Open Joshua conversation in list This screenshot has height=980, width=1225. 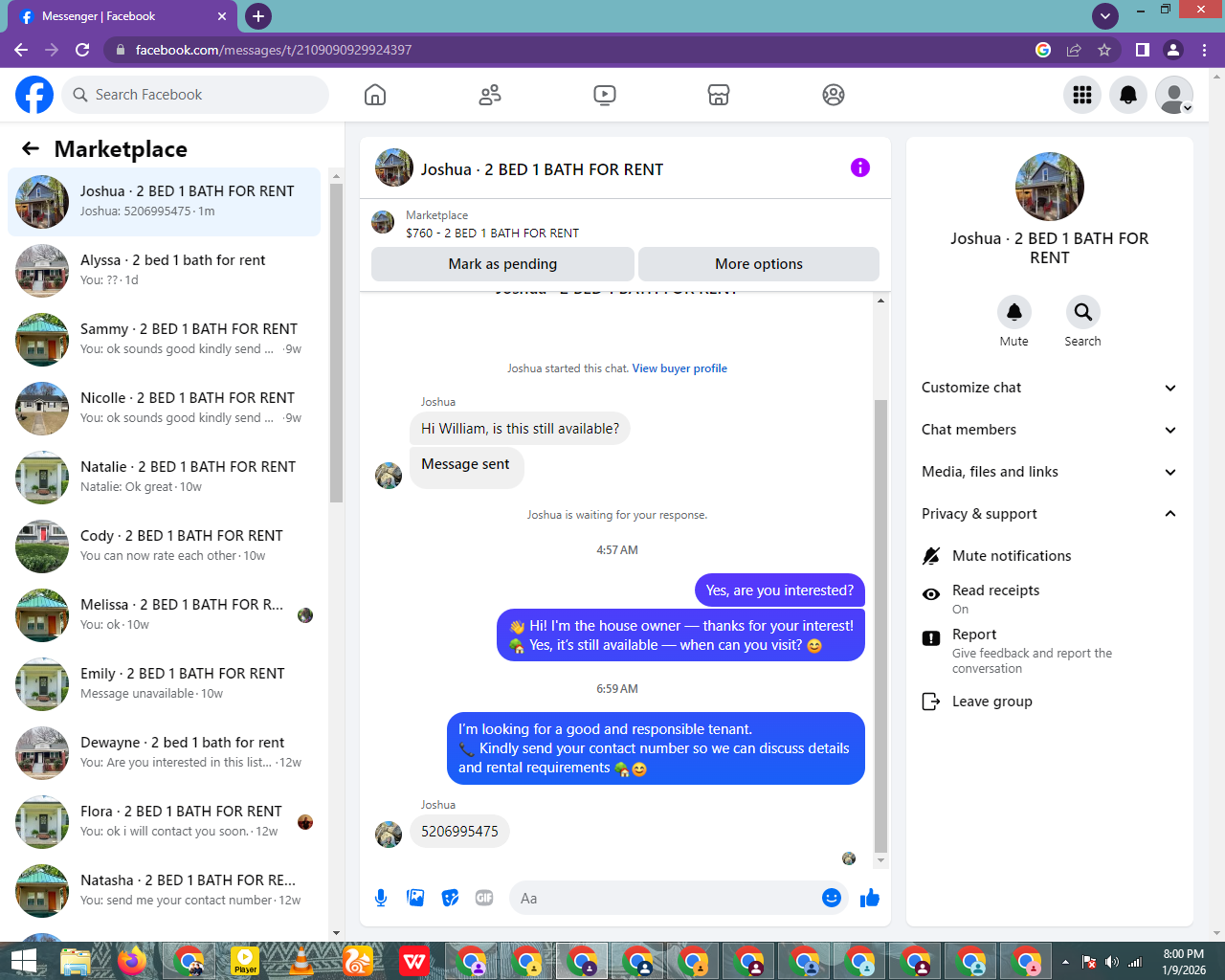[165, 202]
